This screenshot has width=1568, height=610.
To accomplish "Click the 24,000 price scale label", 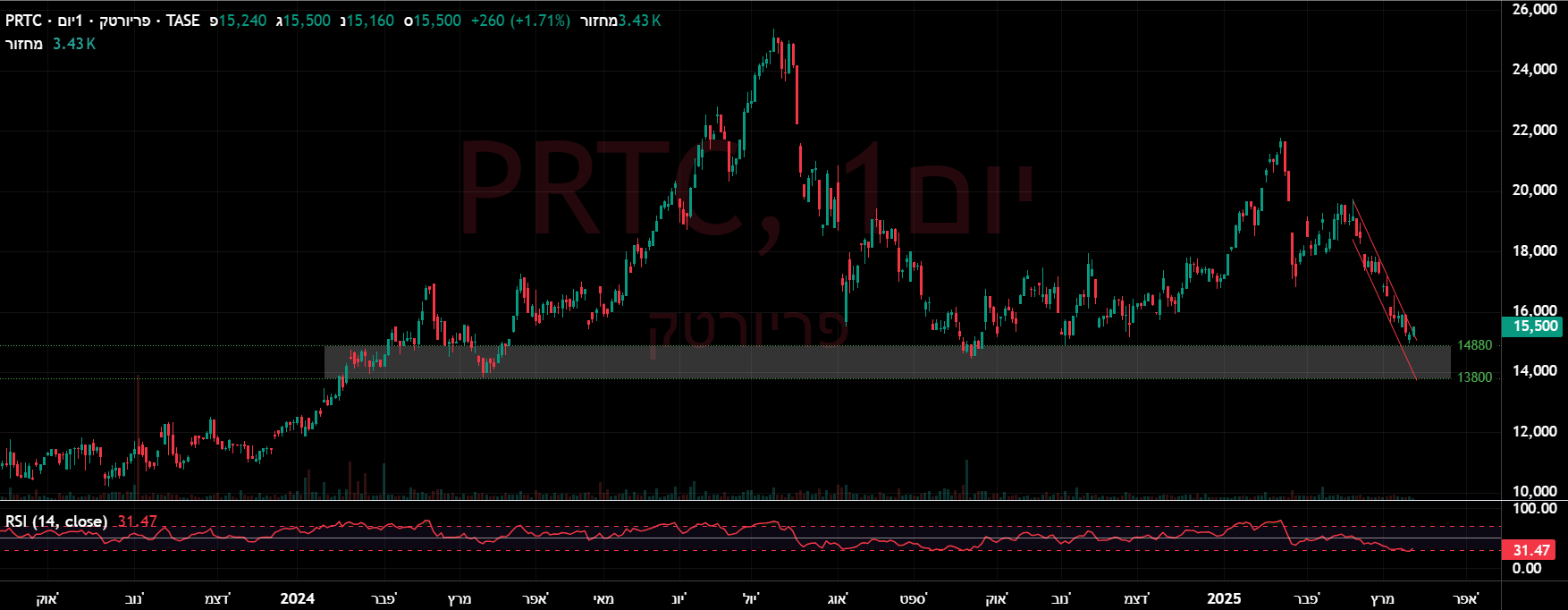I will tap(1534, 70).
